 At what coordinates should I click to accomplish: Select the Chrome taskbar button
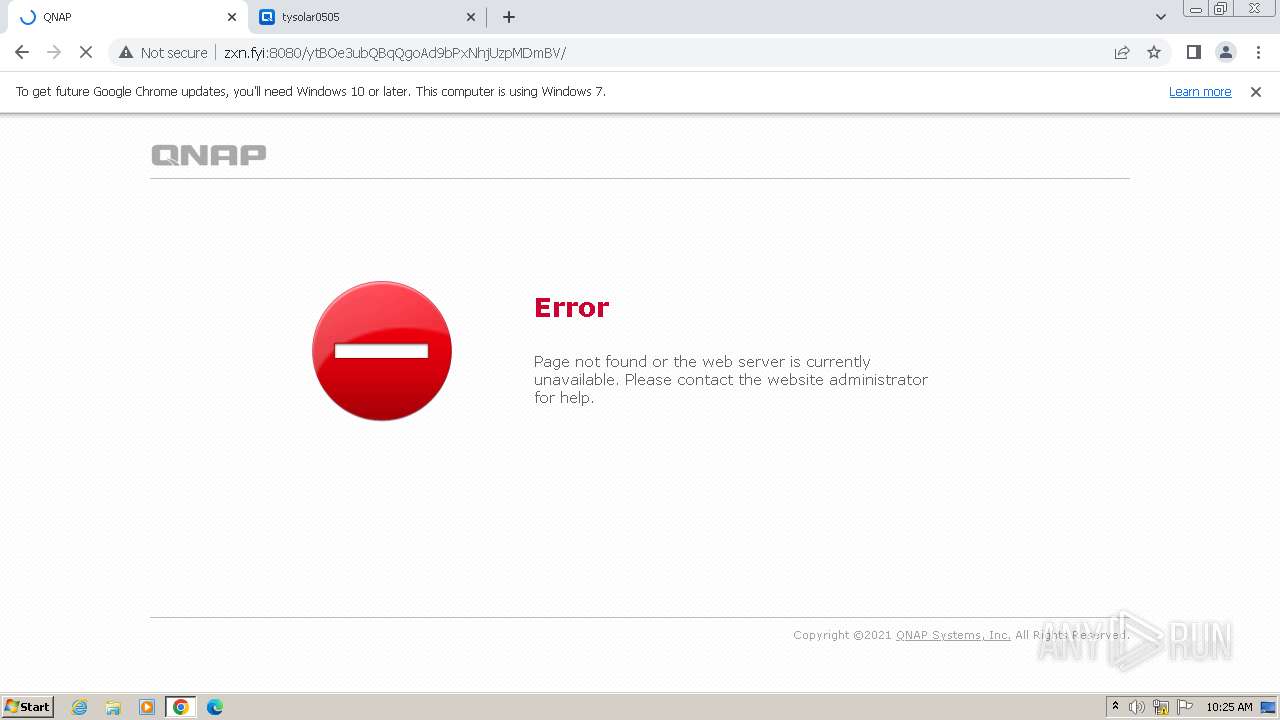tap(181, 707)
